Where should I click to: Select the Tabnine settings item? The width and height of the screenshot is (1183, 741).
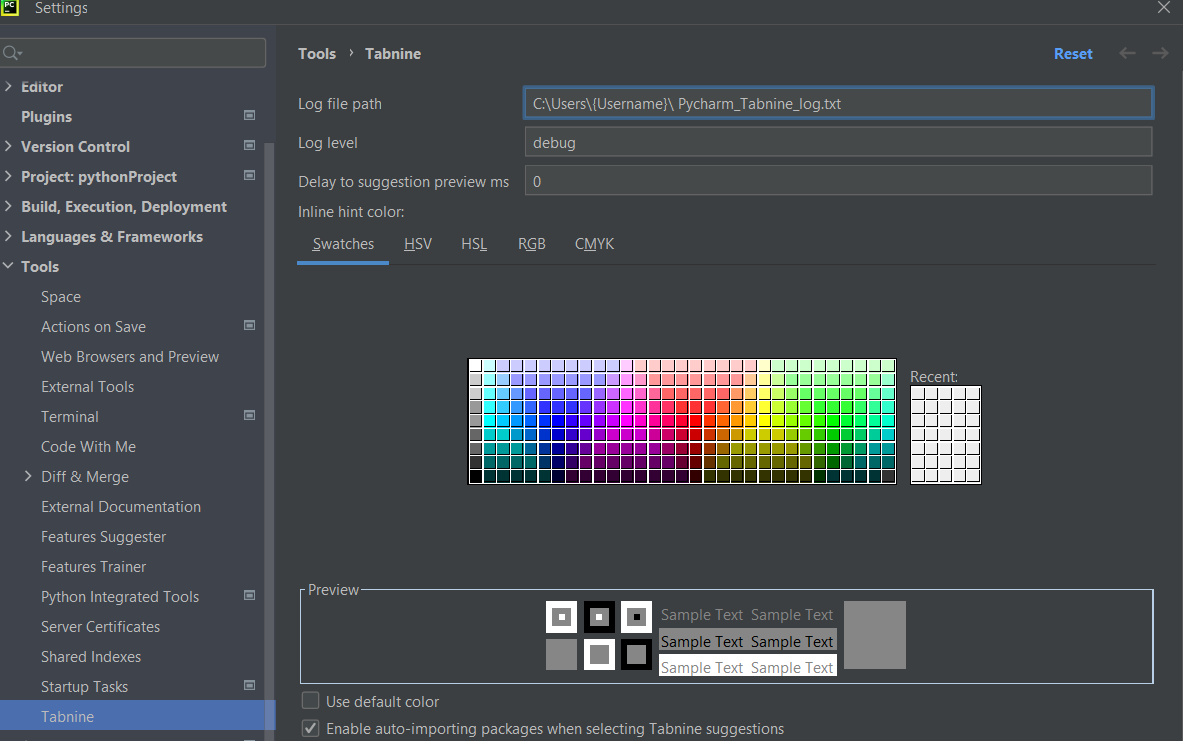[137, 716]
